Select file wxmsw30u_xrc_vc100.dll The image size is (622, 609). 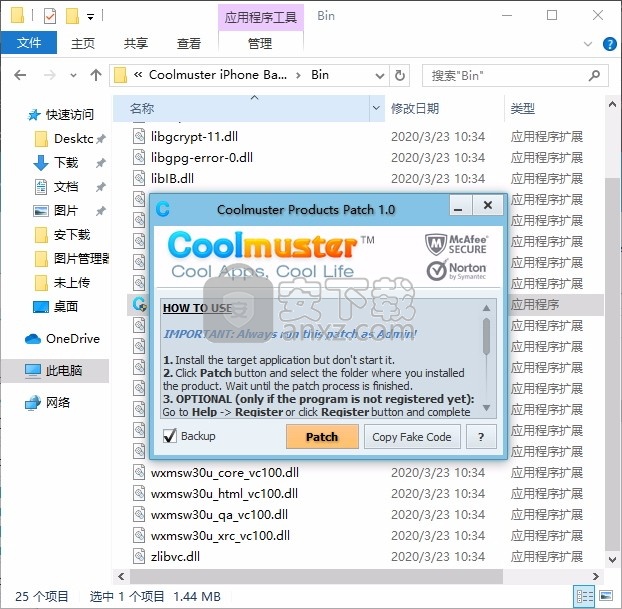(x=220, y=536)
